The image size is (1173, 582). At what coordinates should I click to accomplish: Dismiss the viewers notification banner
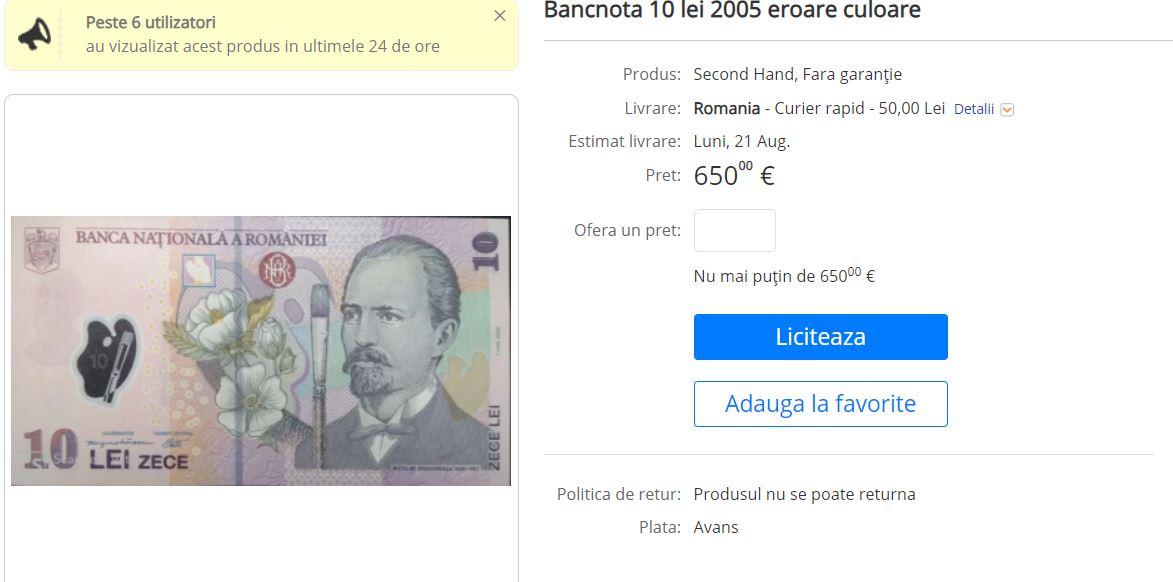tap(500, 16)
